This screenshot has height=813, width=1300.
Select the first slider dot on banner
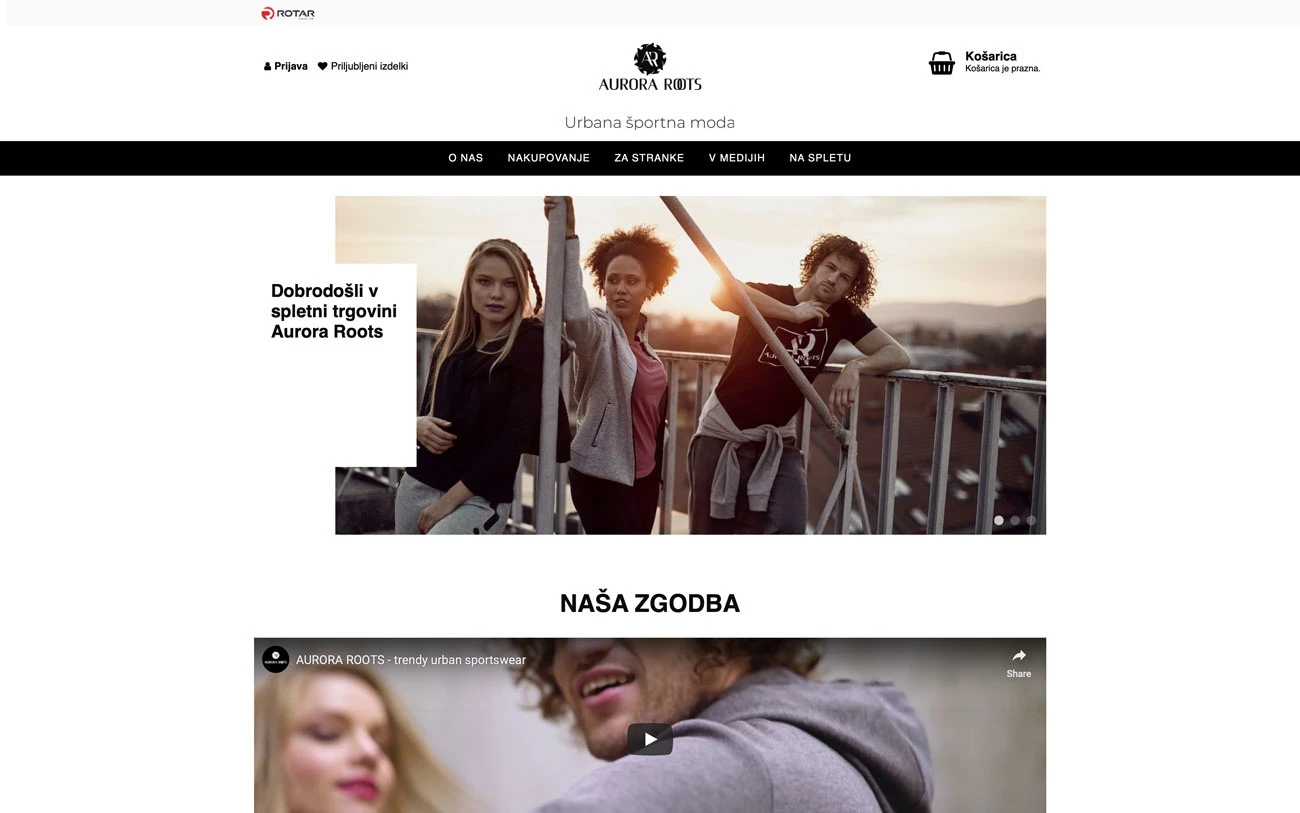coord(998,520)
